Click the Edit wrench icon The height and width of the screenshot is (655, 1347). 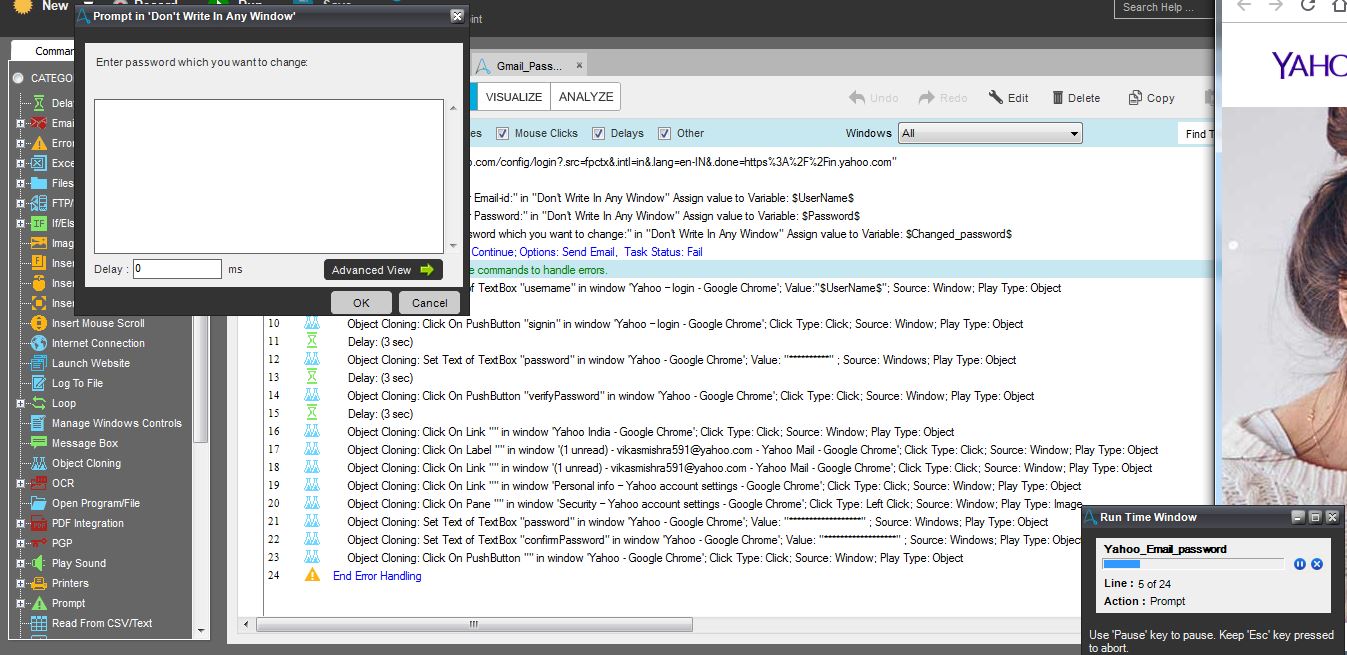[x=996, y=98]
